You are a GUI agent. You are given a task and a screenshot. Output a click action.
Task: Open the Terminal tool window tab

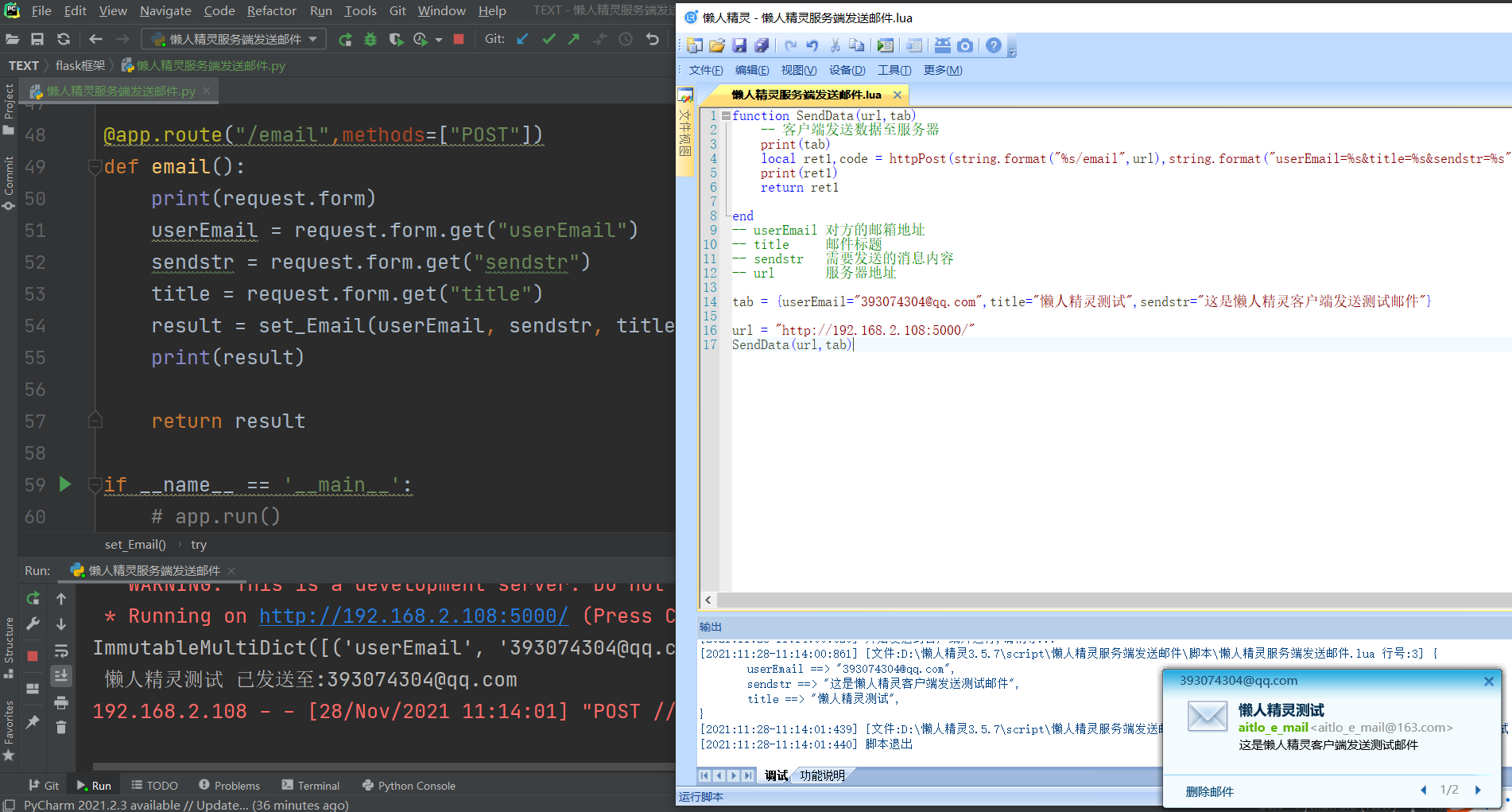point(311,786)
